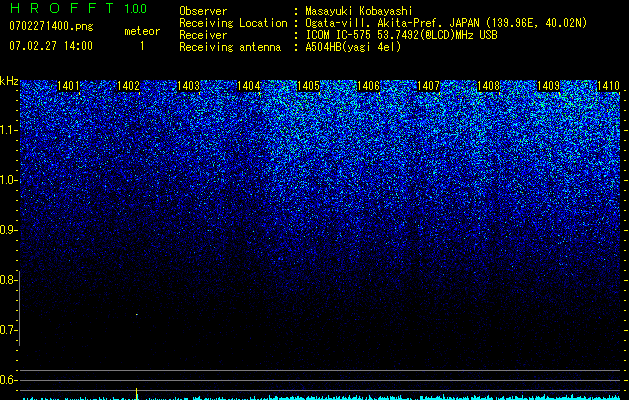Click the 1408 time marker
Viewport: 629px width, 400px height.
click(x=489, y=86)
